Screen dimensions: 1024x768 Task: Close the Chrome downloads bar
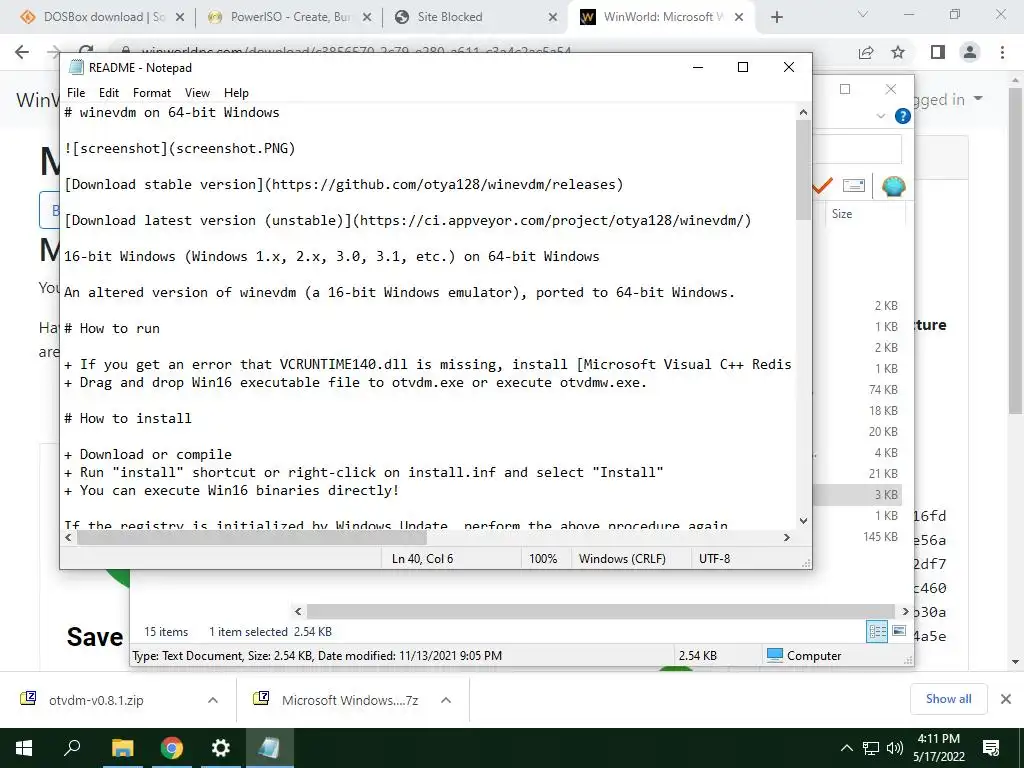1006,699
